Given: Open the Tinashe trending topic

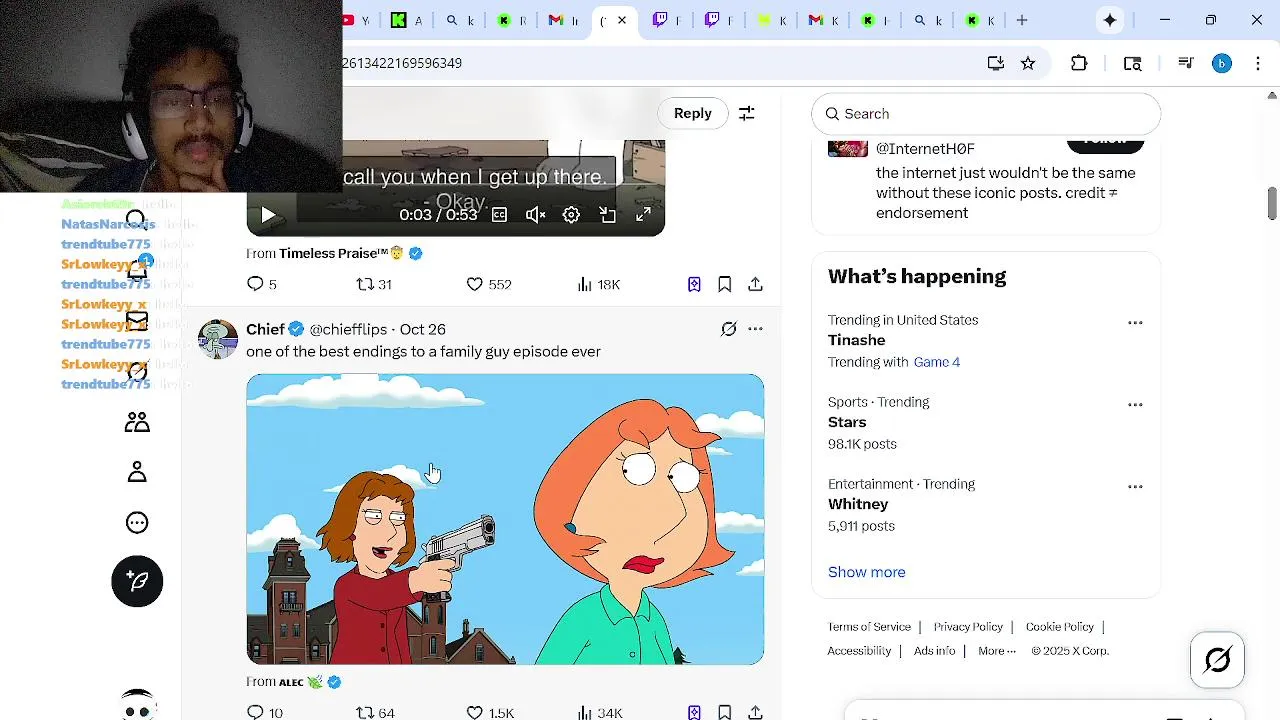Looking at the screenshot, I should [857, 340].
